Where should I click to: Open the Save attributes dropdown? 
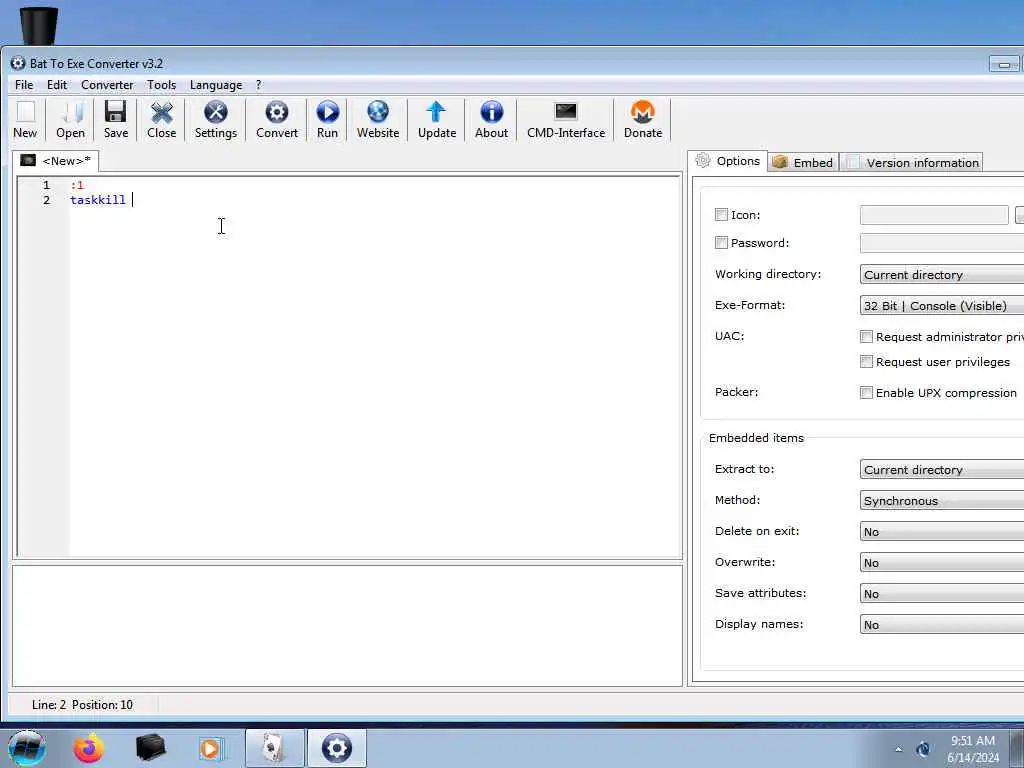click(x=942, y=594)
